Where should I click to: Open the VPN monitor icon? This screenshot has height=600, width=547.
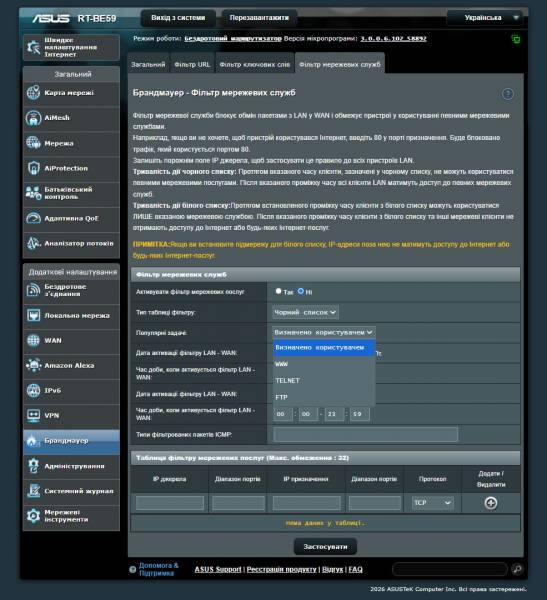[x=33, y=416]
